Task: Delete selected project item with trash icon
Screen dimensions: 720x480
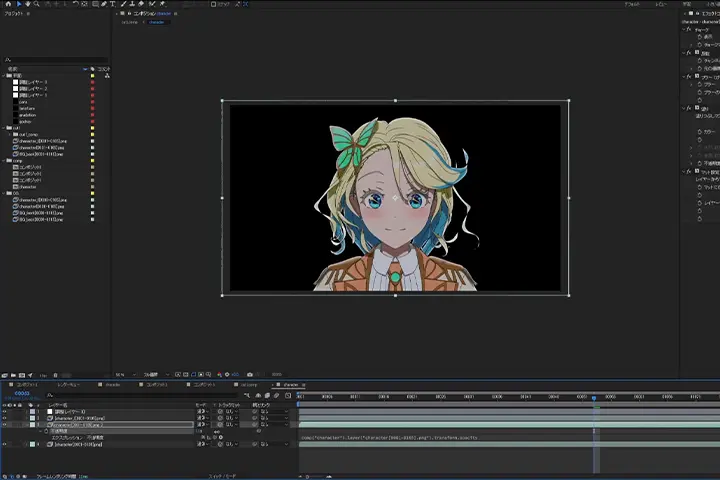Action: [x=55, y=375]
